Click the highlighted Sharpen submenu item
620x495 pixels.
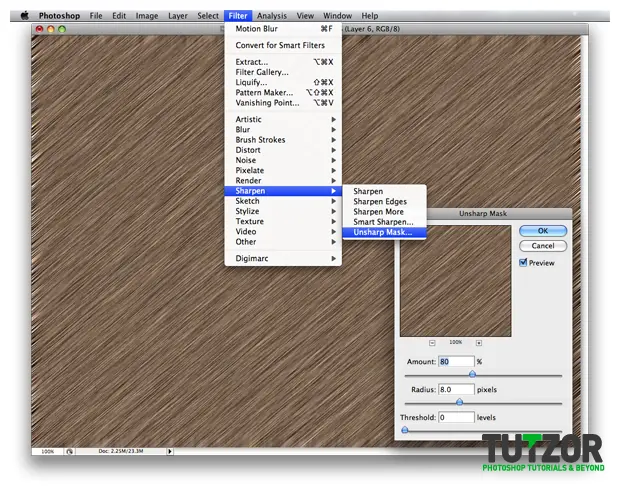tap(283, 191)
